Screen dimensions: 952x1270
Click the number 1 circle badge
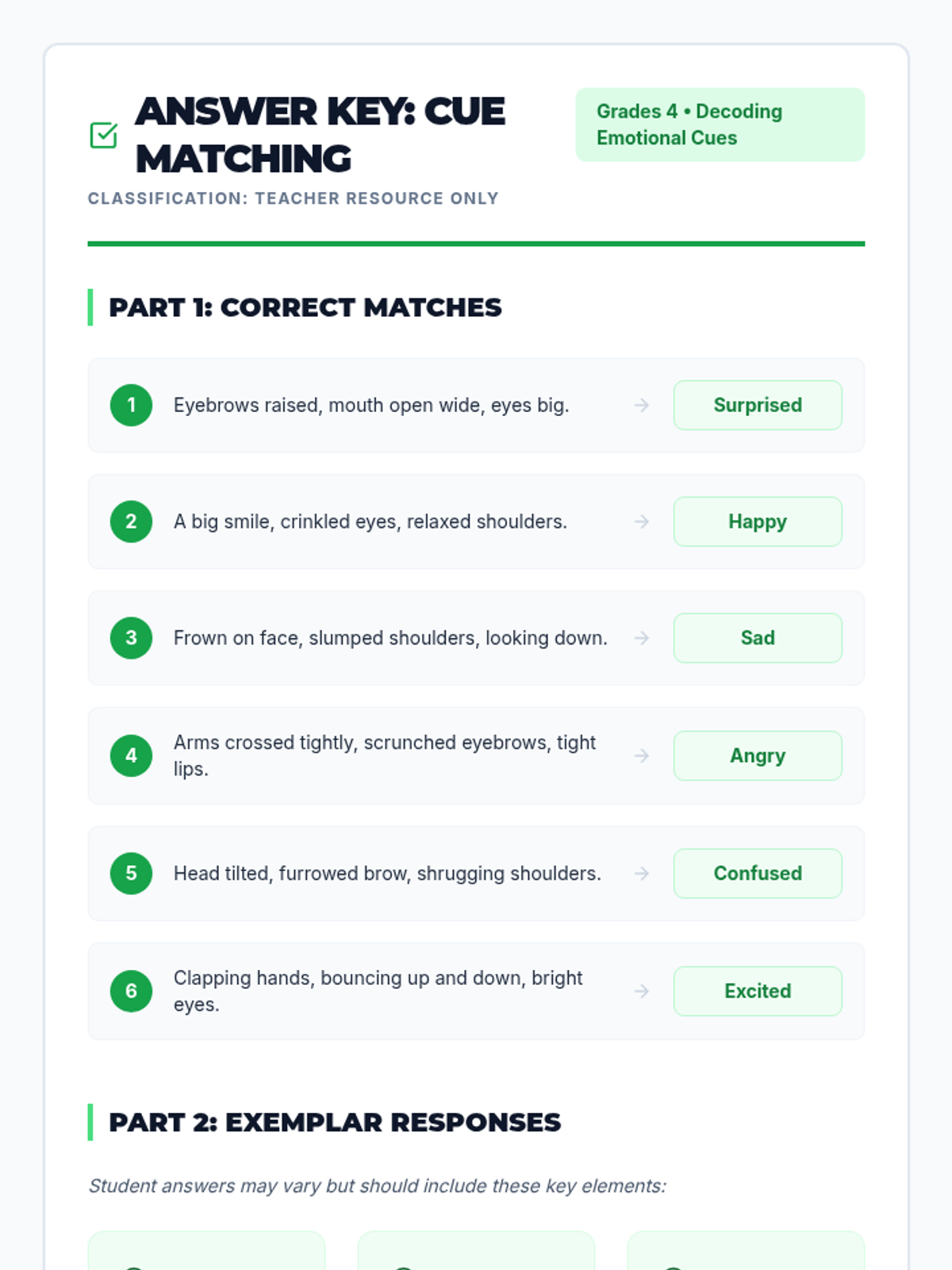[132, 405]
